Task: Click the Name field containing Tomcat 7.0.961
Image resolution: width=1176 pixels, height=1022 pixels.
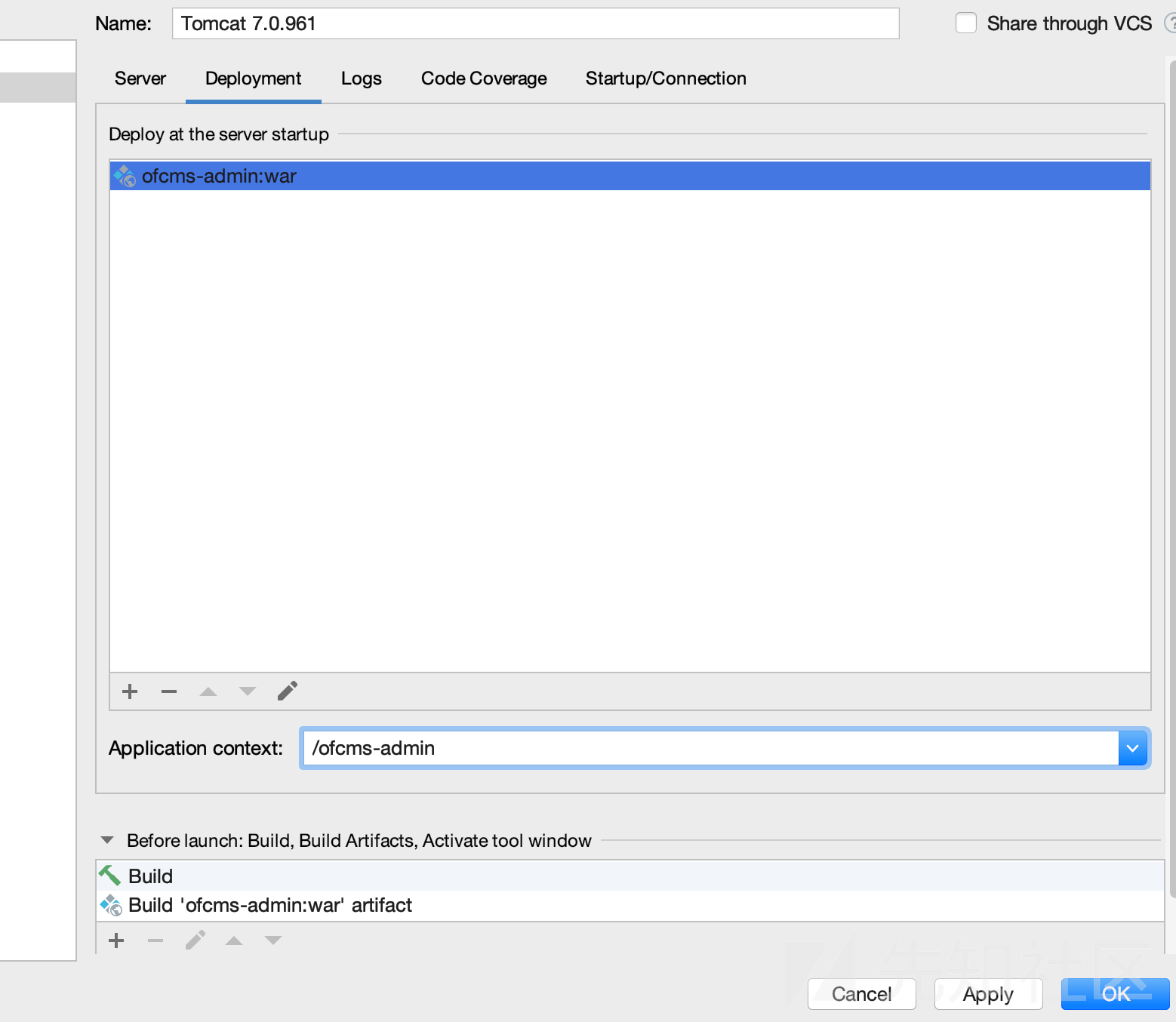Action: 536,23
